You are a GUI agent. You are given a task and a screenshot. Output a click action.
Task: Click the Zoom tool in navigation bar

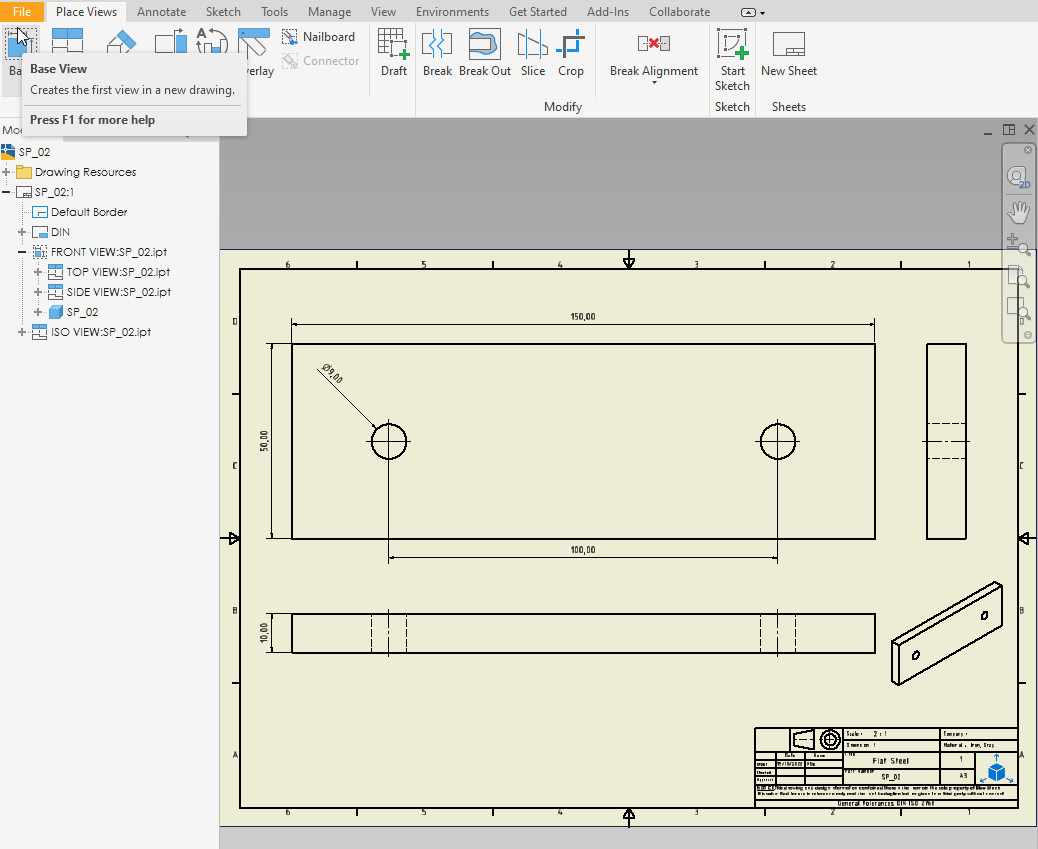tap(1017, 245)
